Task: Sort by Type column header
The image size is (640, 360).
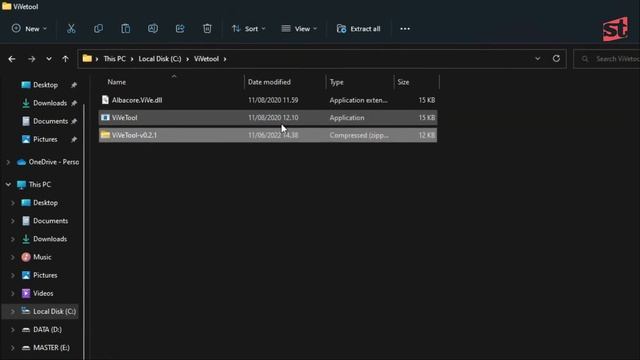Action: pos(337,82)
